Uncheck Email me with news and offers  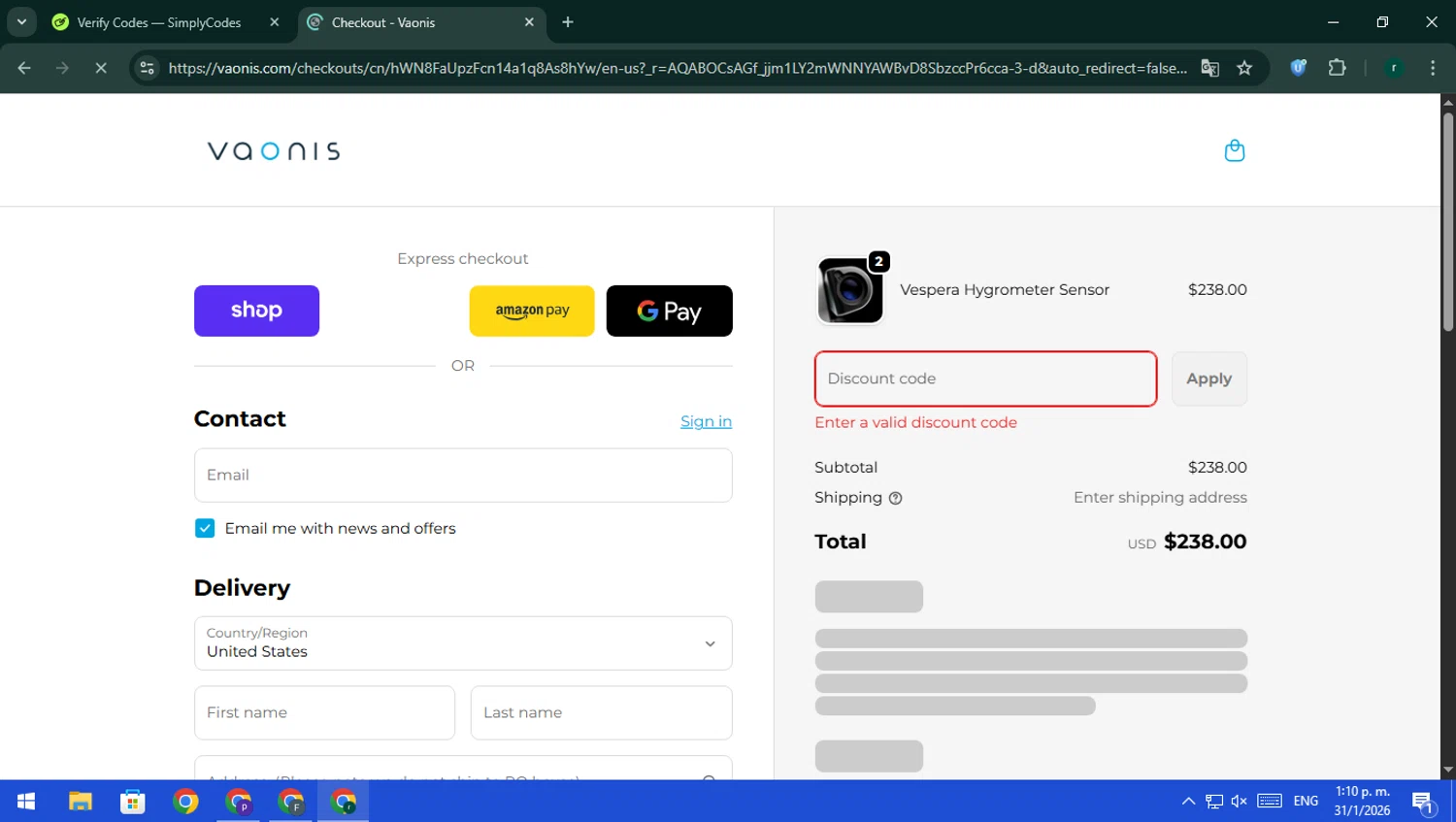click(x=205, y=528)
